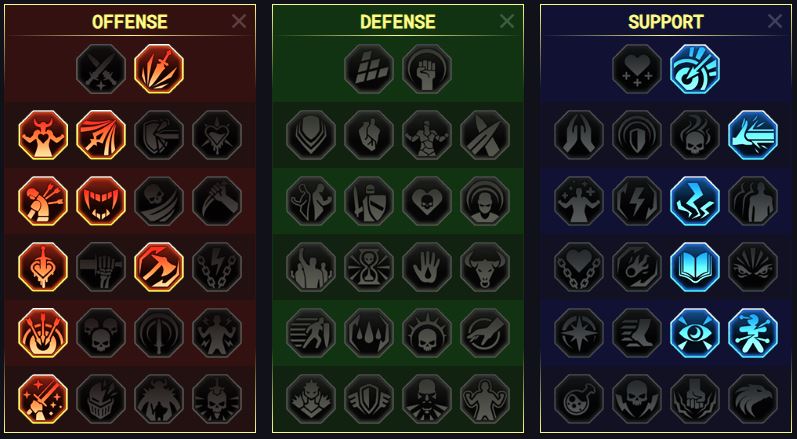Screen dimensions: 797x439
Task: Select the potion flask mastery in Support
Action: (x=579, y=399)
